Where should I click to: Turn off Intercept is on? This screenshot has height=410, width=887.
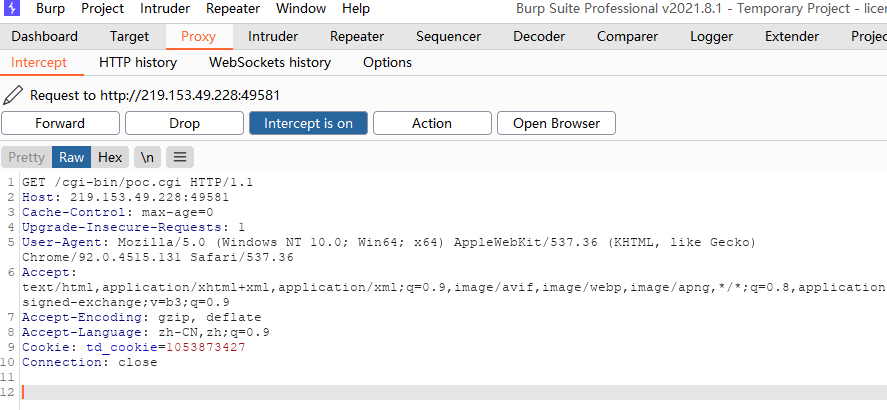coord(308,123)
